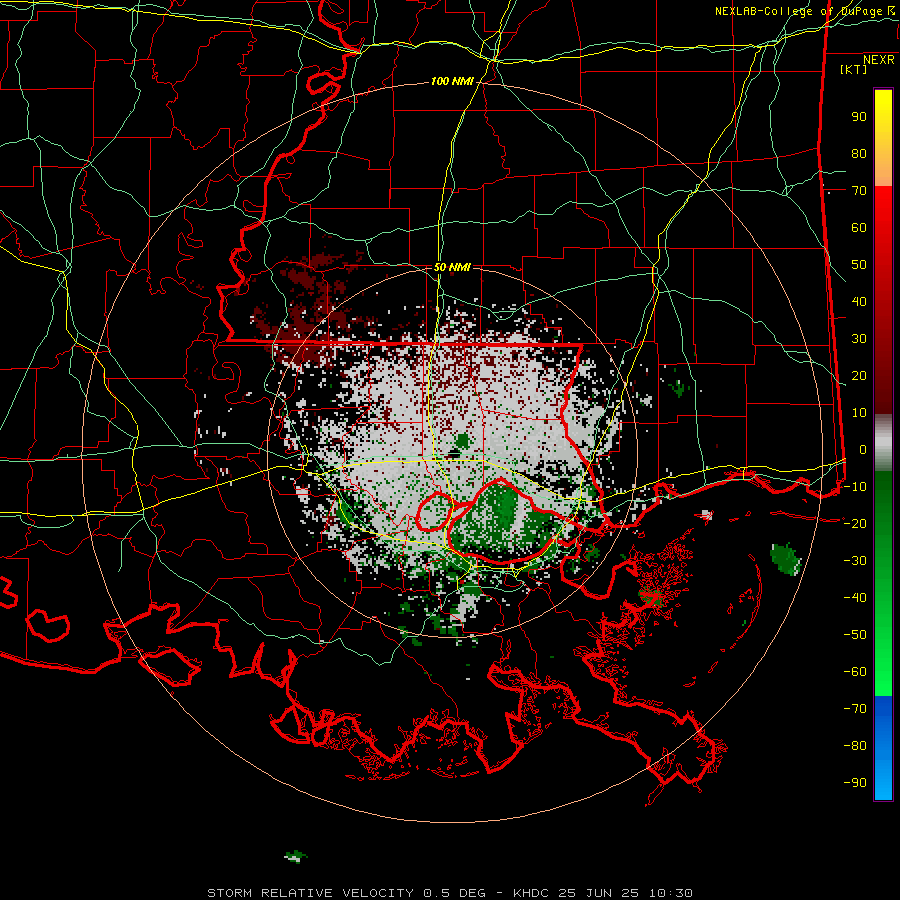Click the -70 value on the velocity scale
Viewport: 900px width, 900px height.
(x=855, y=709)
